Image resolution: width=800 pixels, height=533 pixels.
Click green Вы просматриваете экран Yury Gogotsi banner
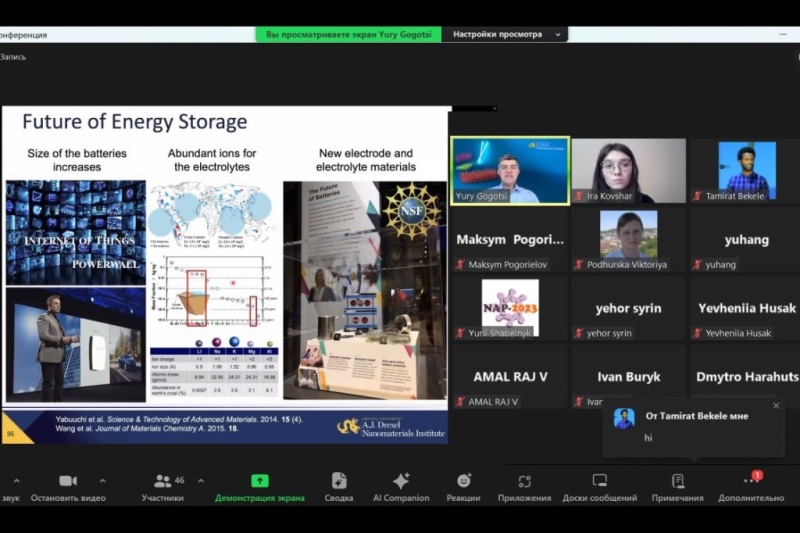tap(348, 35)
